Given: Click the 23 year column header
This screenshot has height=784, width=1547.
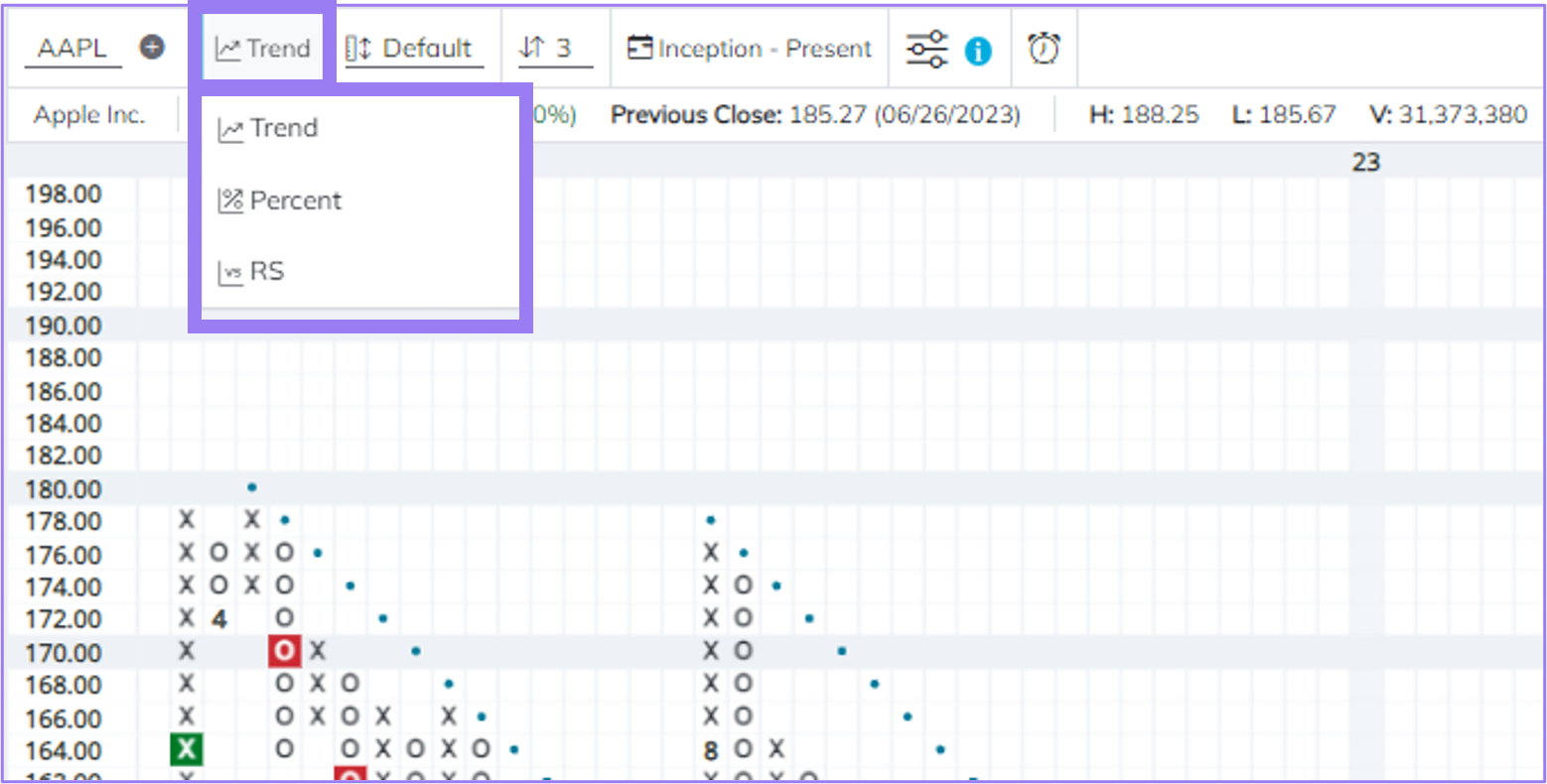Looking at the screenshot, I should 1366,162.
